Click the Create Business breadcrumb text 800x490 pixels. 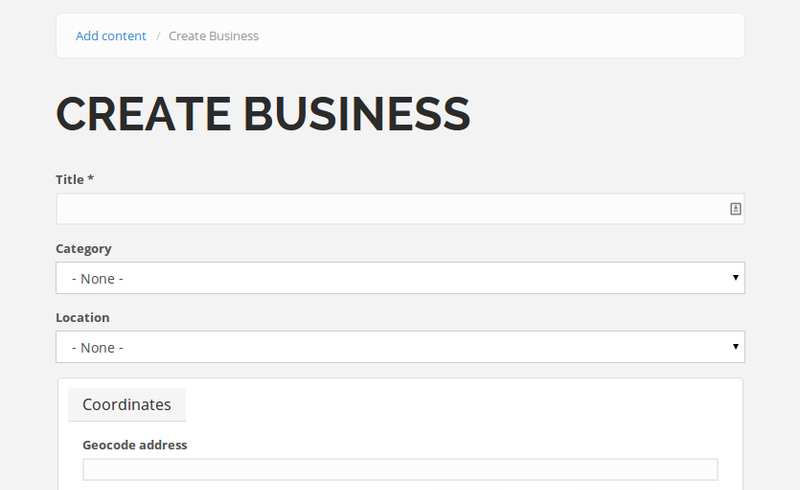[x=213, y=36]
